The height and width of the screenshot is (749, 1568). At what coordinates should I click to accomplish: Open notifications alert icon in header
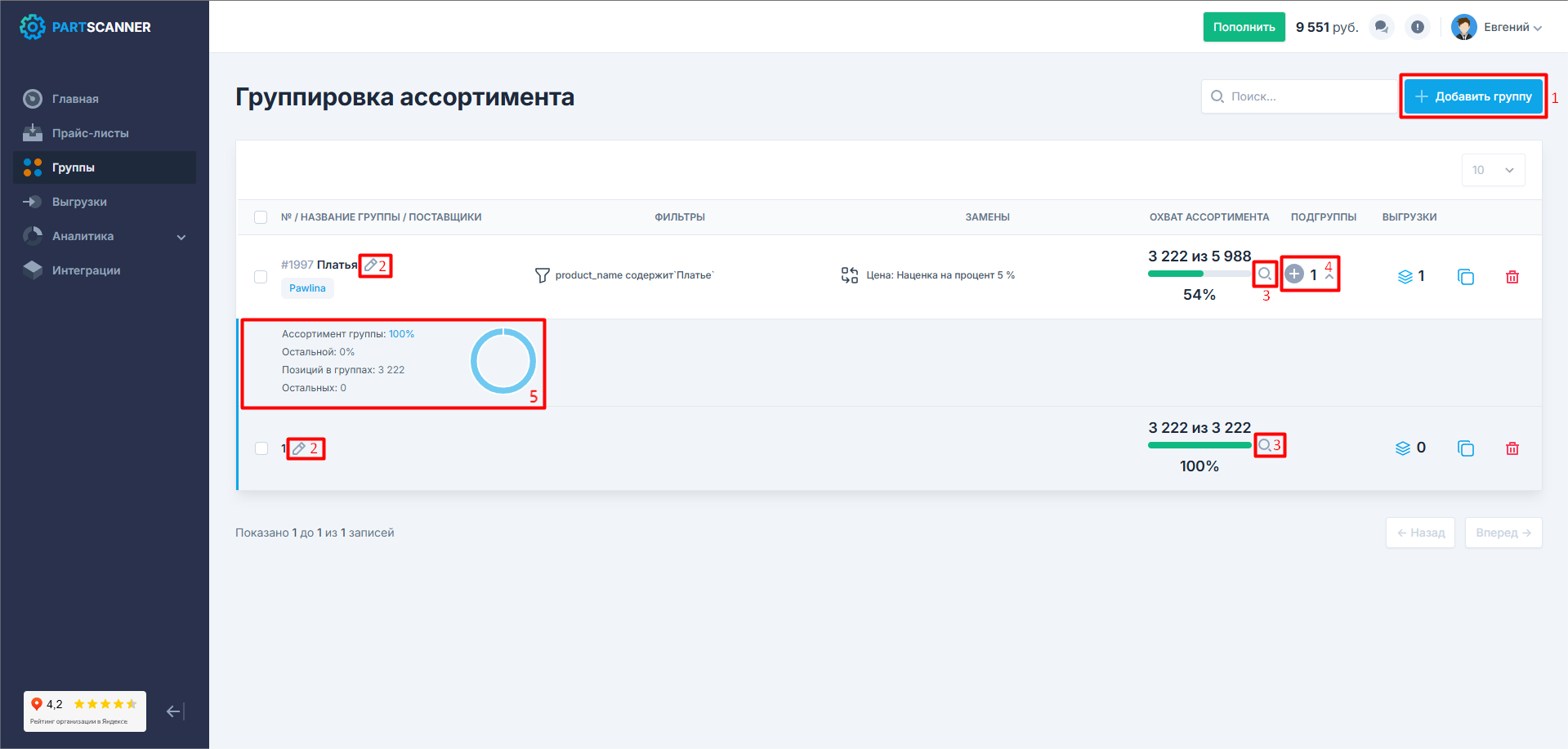tap(1418, 27)
